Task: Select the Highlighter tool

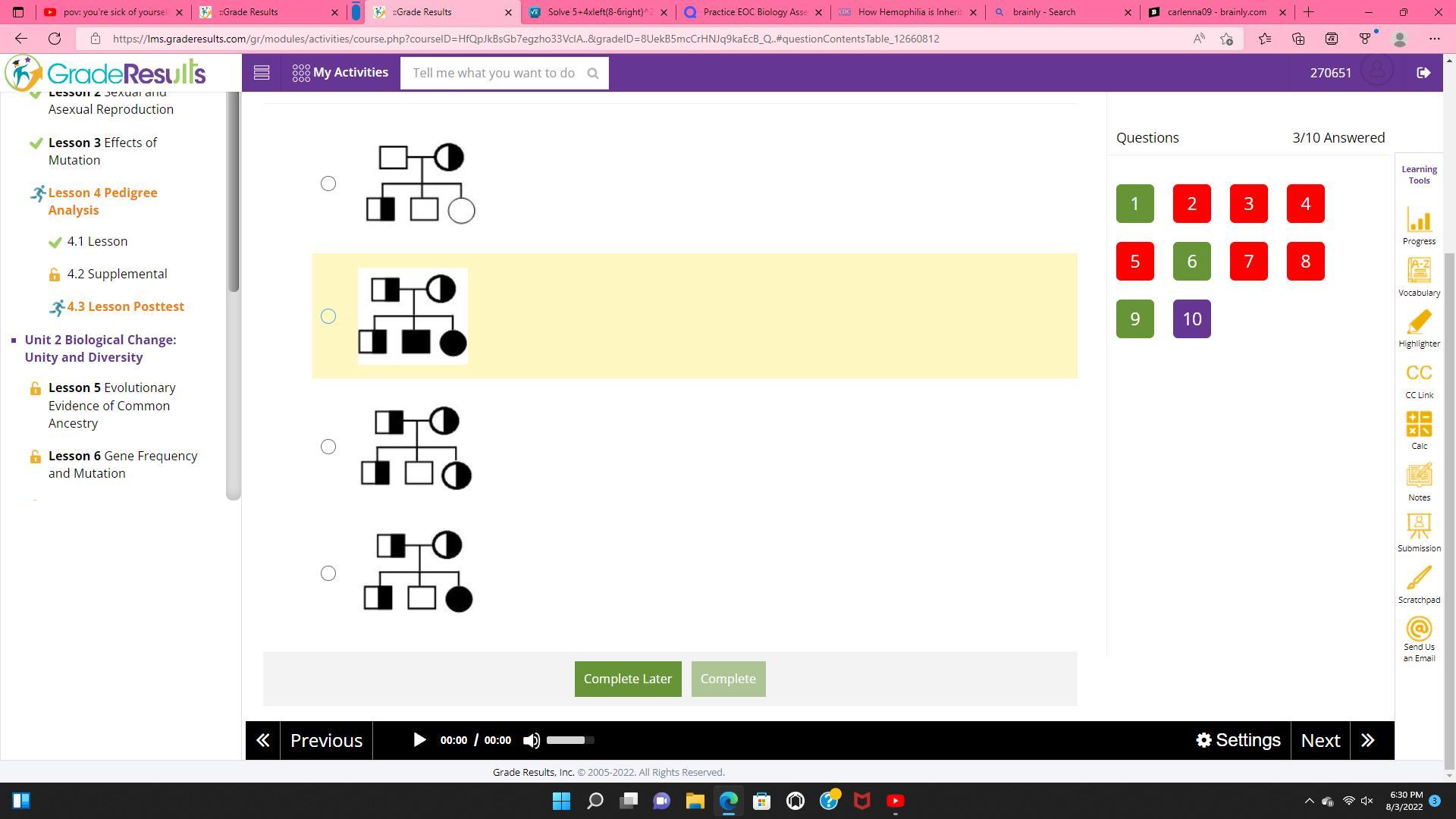Action: point(1418,328)
